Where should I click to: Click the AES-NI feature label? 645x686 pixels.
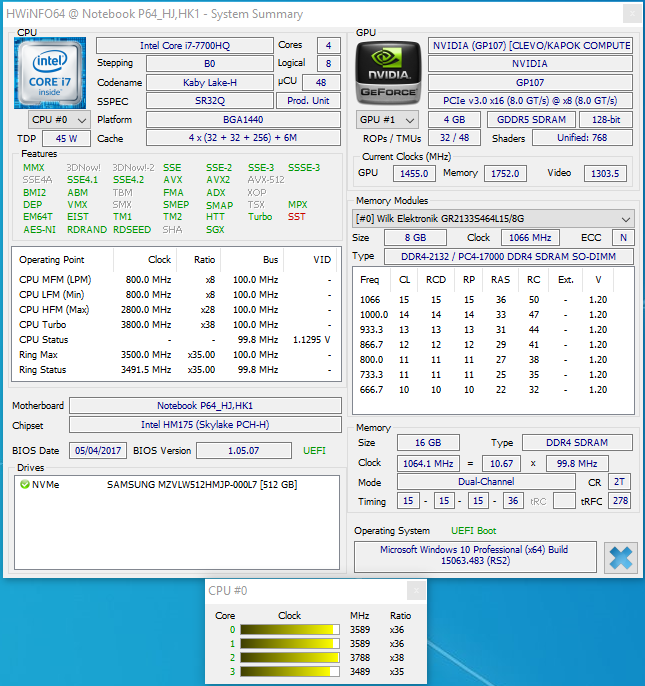39,230
